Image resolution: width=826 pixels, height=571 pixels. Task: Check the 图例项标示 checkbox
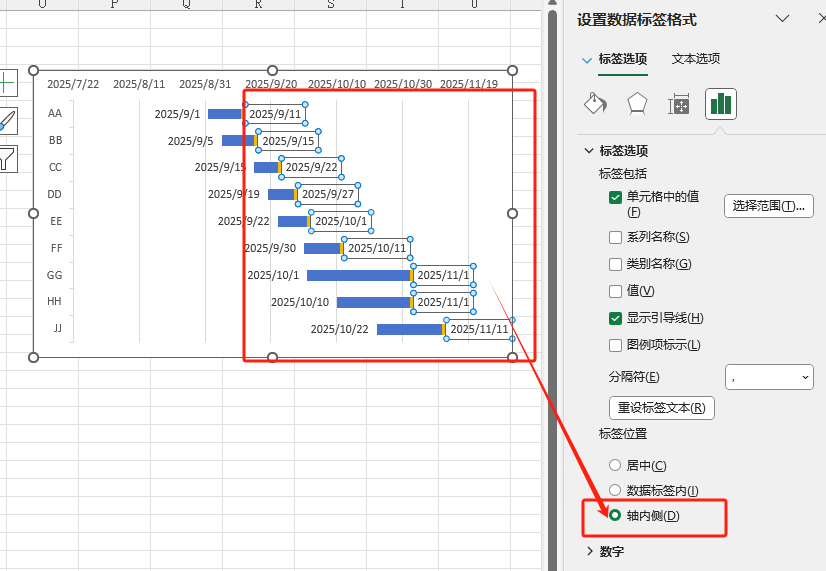(x=615, y=346)
